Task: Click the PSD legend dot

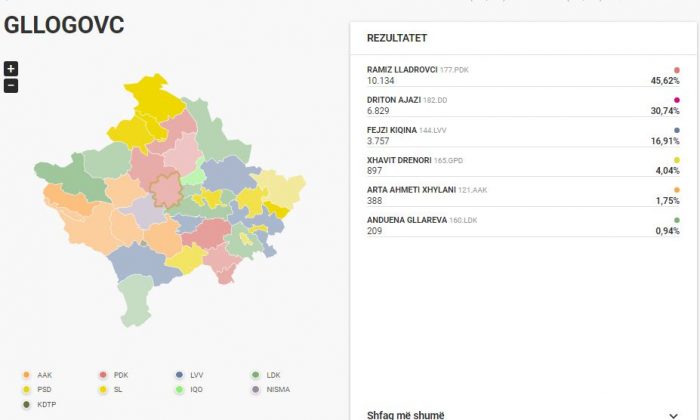Action: click(x=26, y=389)
